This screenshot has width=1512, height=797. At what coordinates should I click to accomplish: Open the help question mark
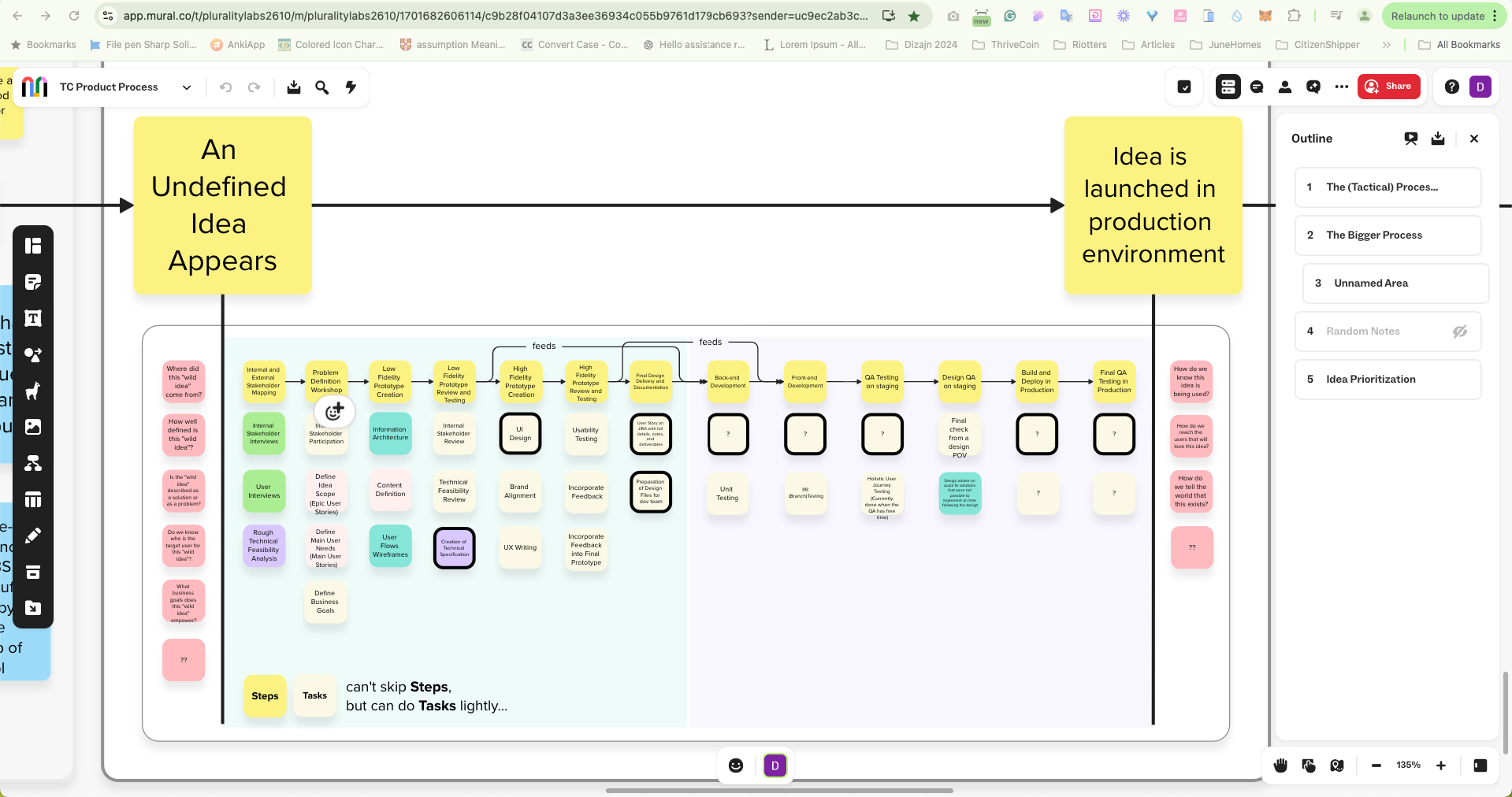(x=1452, y=87)
